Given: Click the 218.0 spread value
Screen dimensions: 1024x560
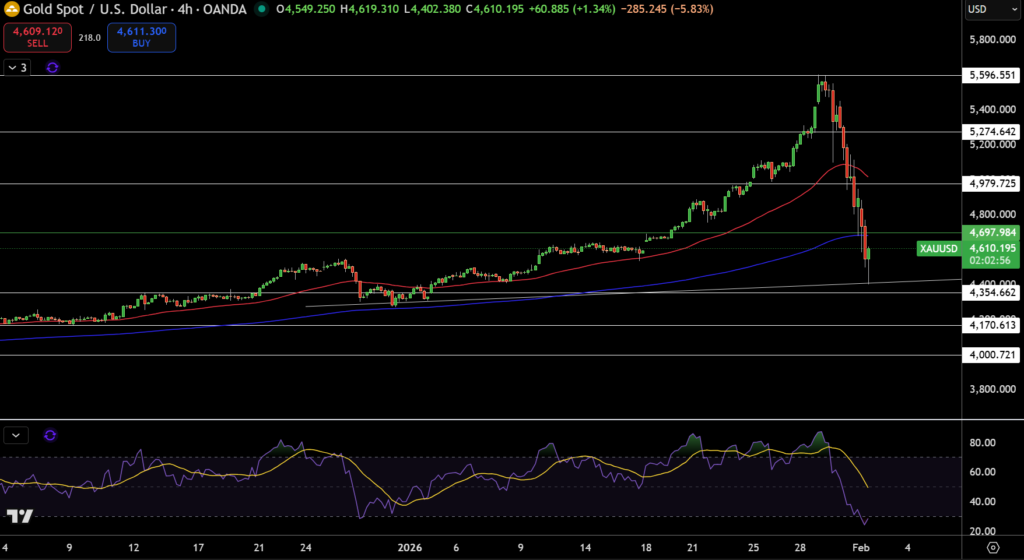Looking at the screenshot, I should 90,38.
